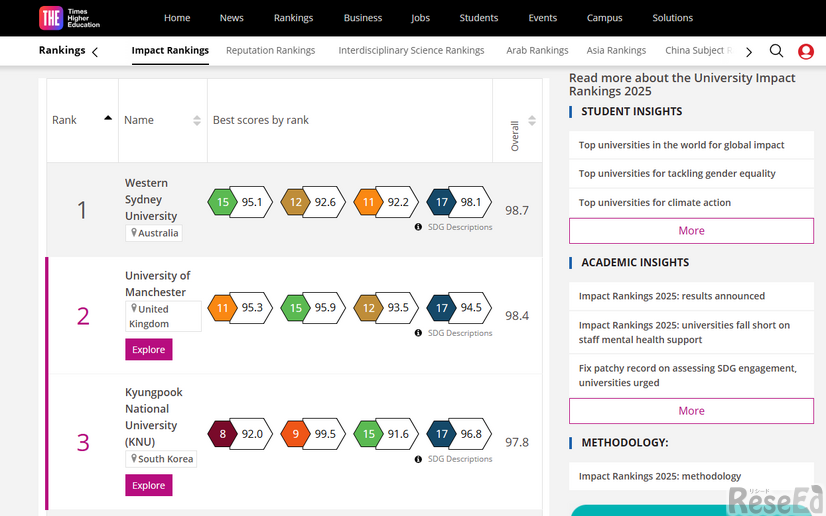Switch to Arab Rankings tab

(x=537, y=51)
